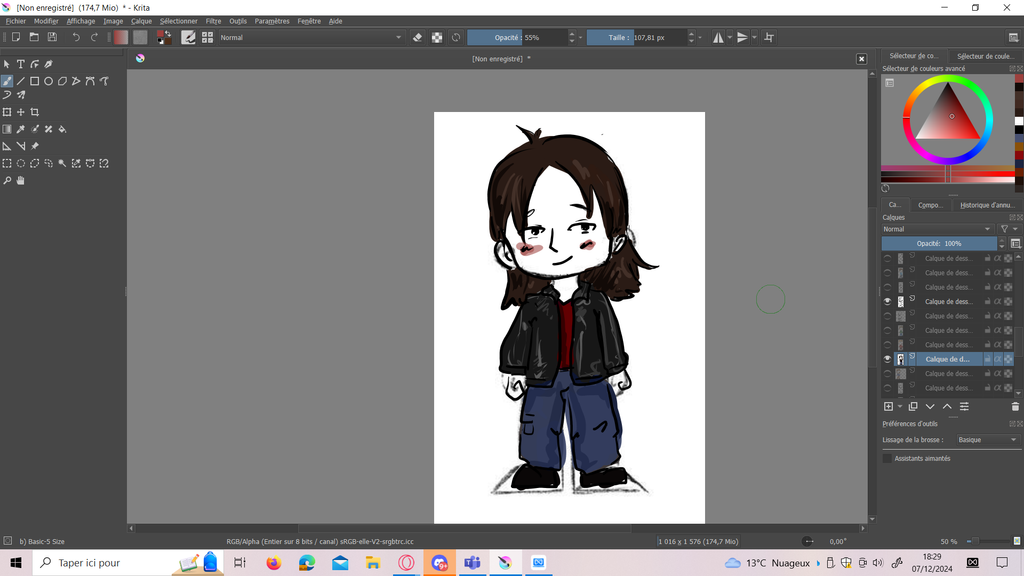
Task: Pick the Crop tool
Action: pos(35,112)
